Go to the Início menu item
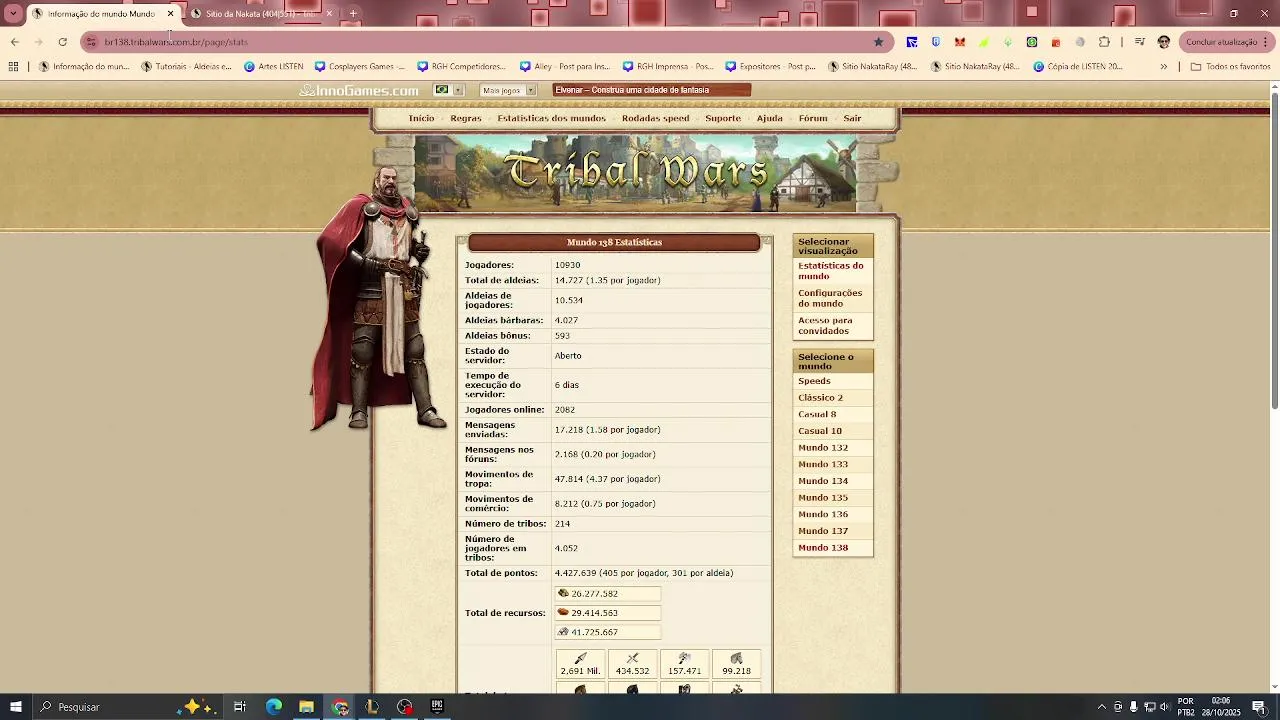1280x720 pixels. [x=421, y=118]
